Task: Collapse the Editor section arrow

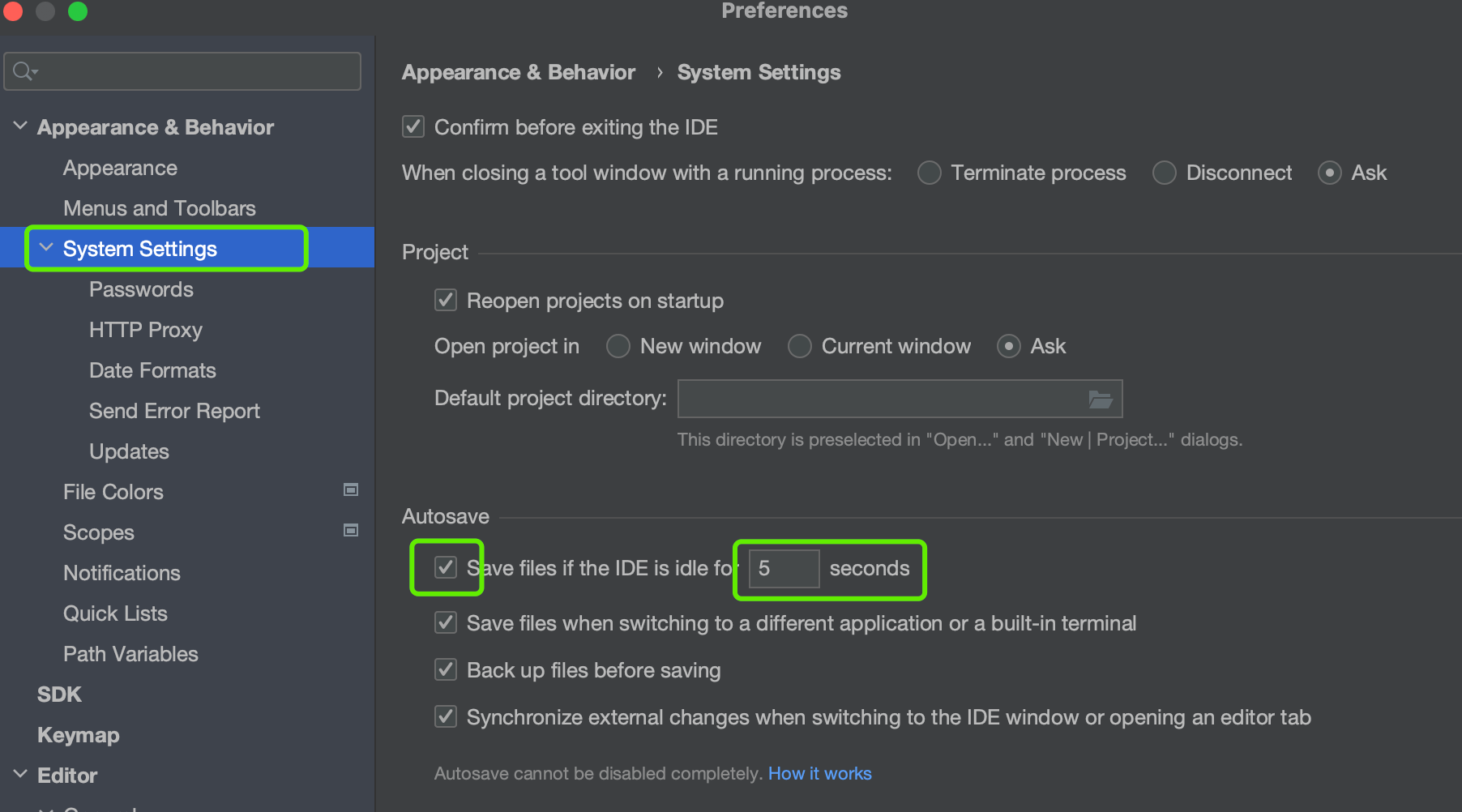Action: (21, 775)
